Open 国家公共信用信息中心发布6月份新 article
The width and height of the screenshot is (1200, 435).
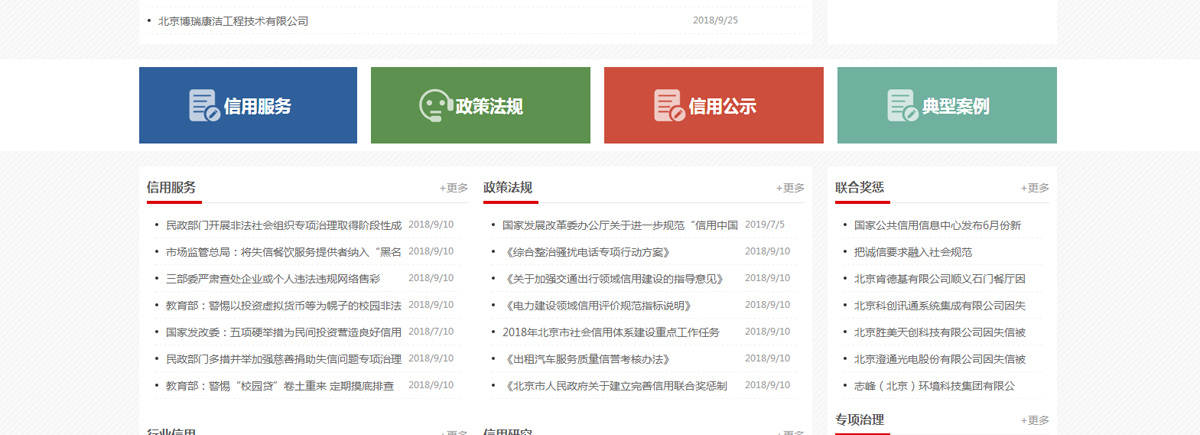pyautogui.click(x=937, y=225)
